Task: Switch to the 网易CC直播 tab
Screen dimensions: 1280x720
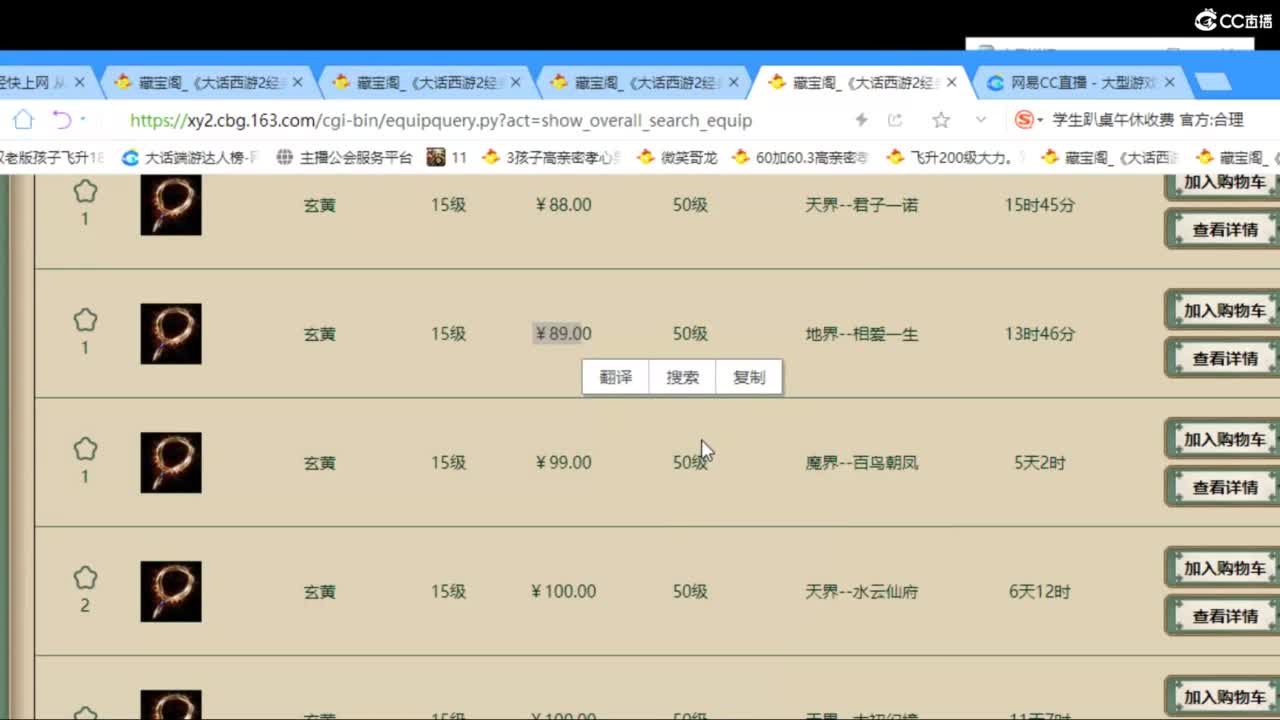Action: [1080, 83]
